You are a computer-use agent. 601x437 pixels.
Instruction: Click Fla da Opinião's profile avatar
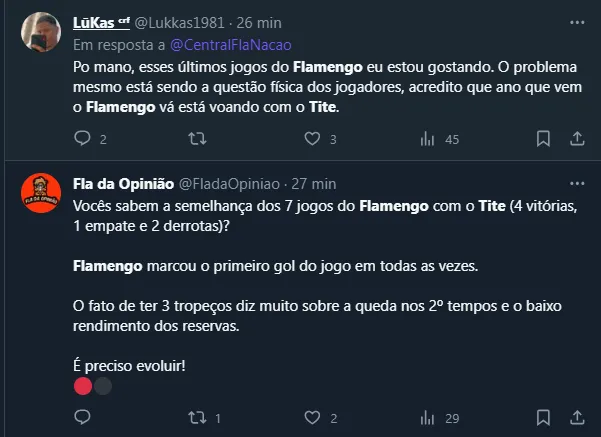[38, 191]
